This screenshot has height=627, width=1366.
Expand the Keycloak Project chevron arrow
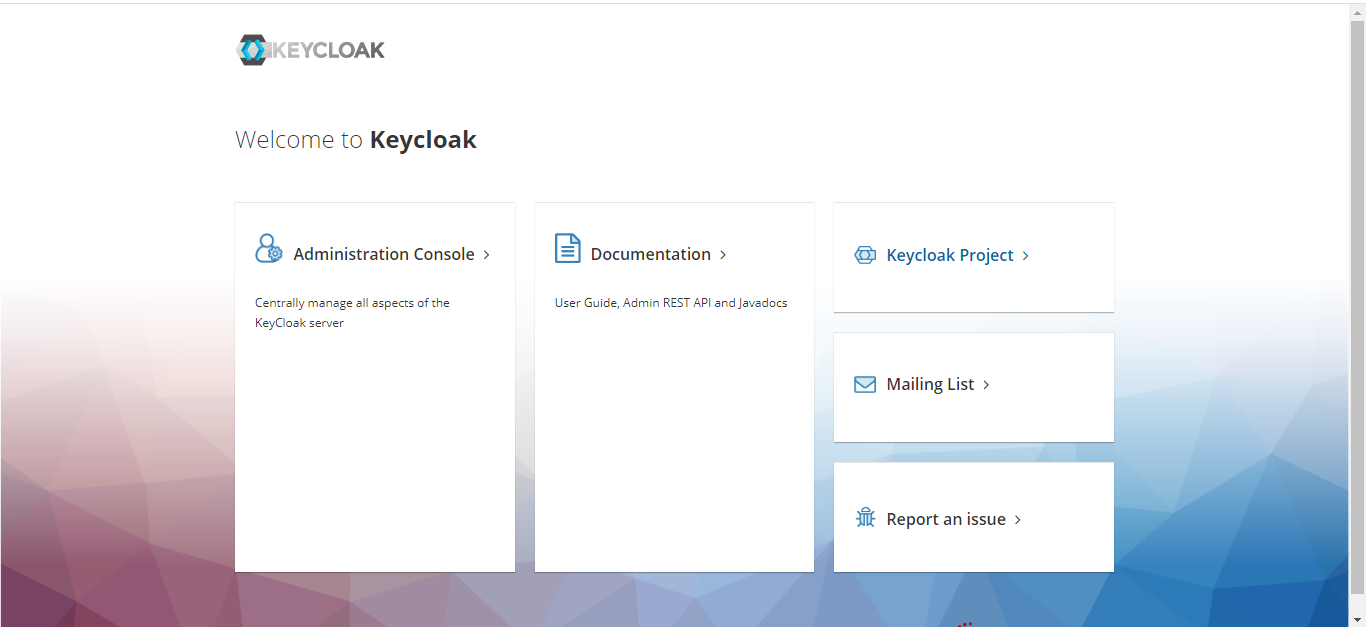click(1026, 255)
